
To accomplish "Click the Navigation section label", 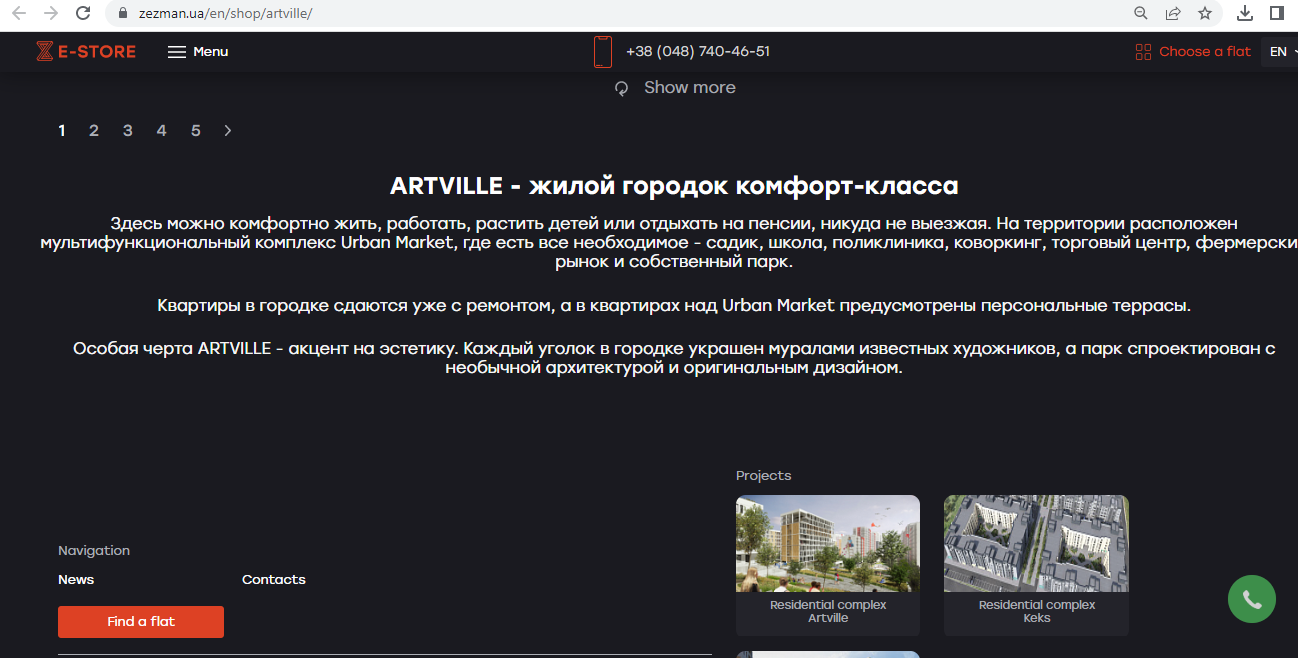I will tap(94, 550).
